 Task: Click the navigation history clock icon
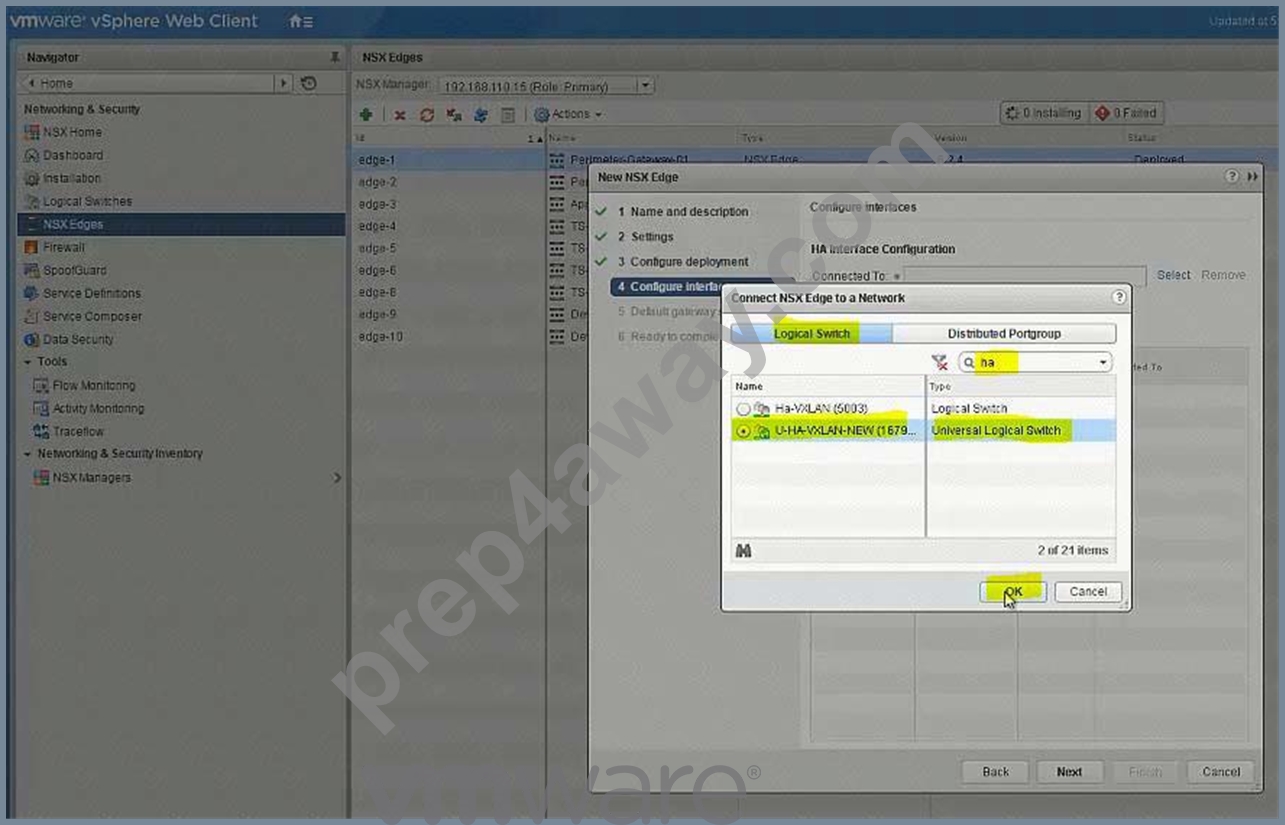309,84
